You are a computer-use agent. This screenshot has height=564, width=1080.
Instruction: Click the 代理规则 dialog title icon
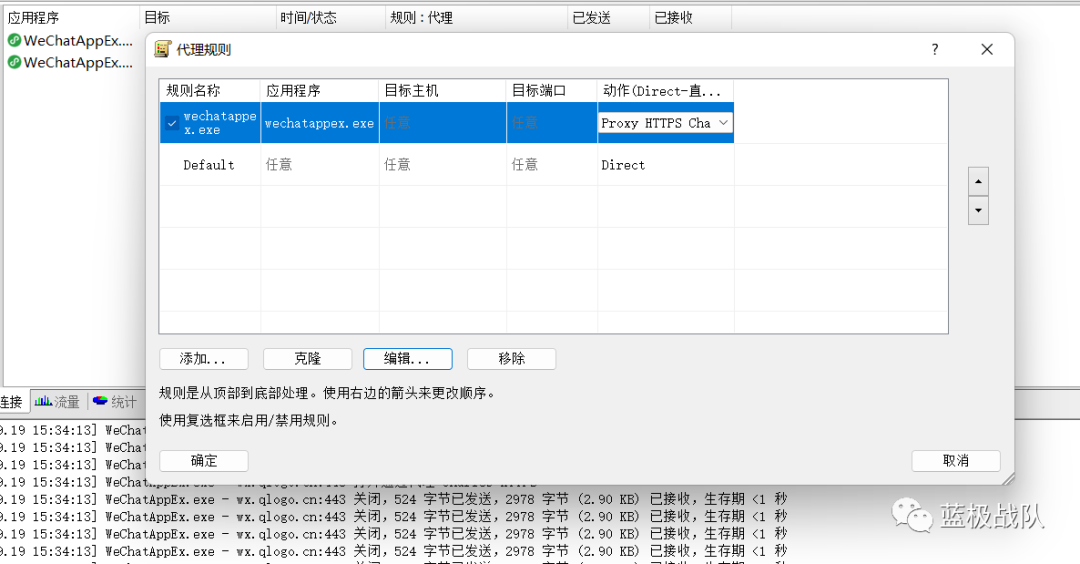pyautogui.click(x=163, y=50)
